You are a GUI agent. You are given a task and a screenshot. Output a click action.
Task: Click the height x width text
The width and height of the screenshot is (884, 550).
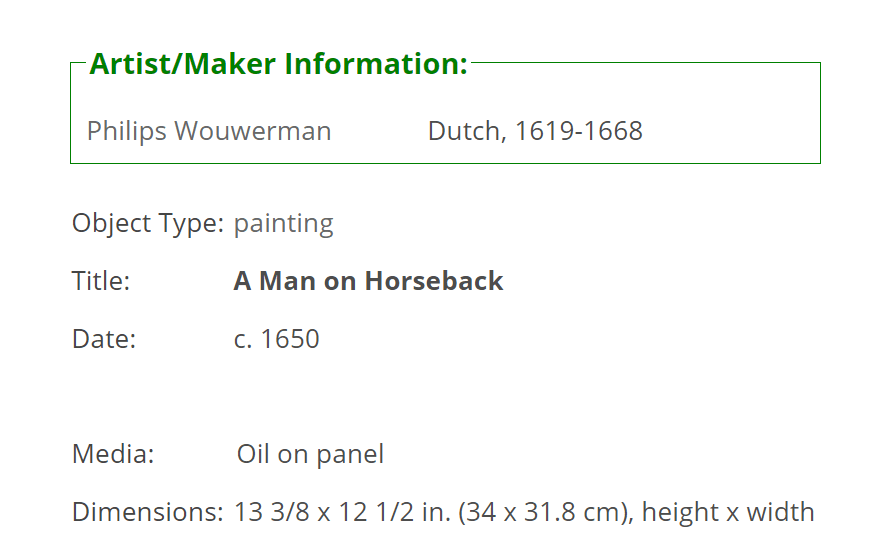[728, 513]
